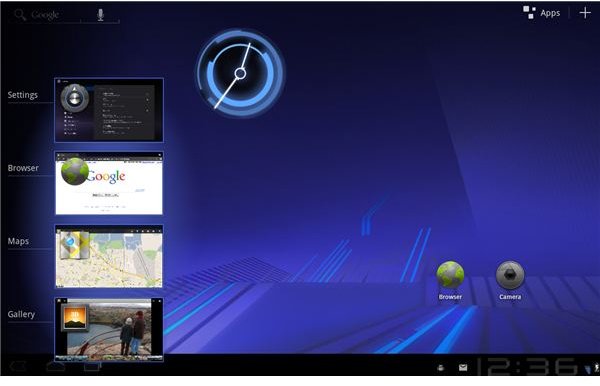Tap the Back arrow in system bar
The width and height of the screenshot is (600, 386).
[18, 366]
